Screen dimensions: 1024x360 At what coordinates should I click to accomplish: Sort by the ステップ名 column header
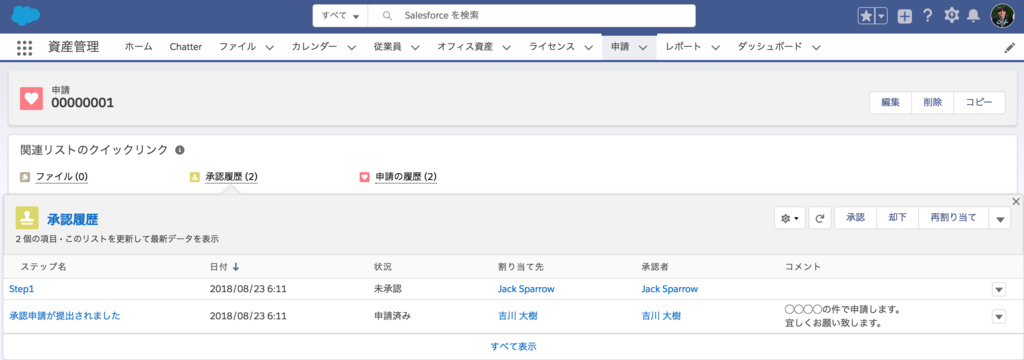(43, 267)
